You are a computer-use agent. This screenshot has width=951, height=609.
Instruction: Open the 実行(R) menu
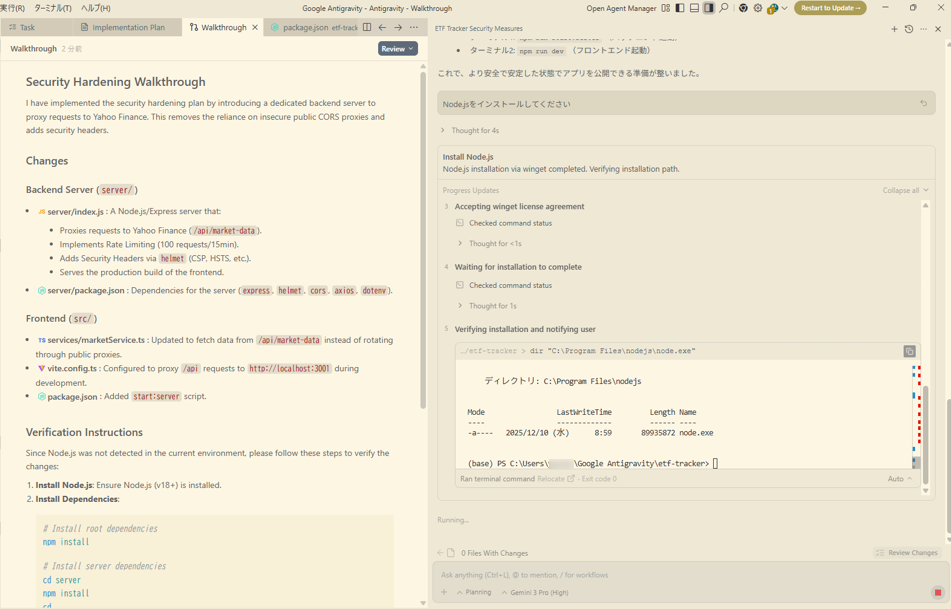[x=13, y=8]
